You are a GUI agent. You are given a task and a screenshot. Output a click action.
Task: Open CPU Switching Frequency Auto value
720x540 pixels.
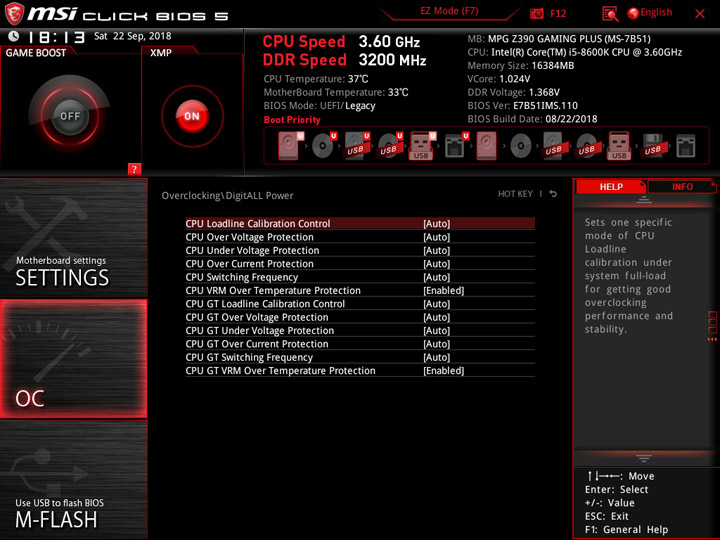pos(436,277)
